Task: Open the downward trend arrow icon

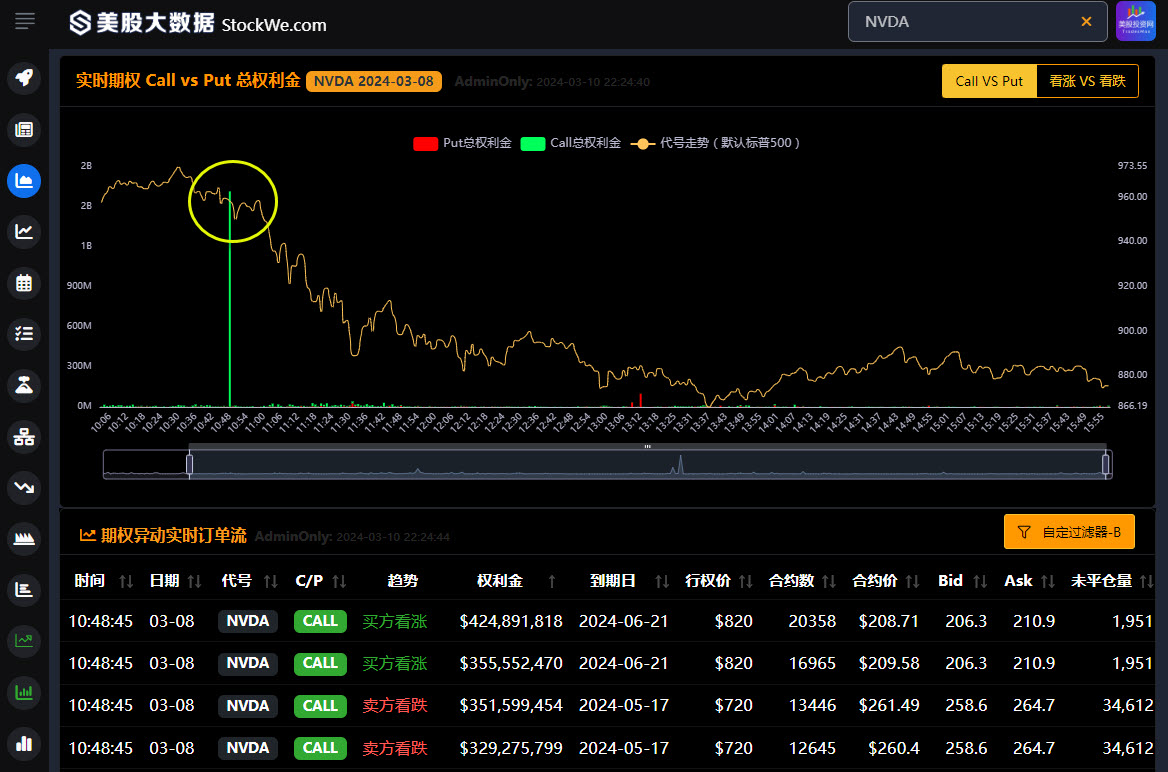Action: pyautogui.click(x=24, y=487)
